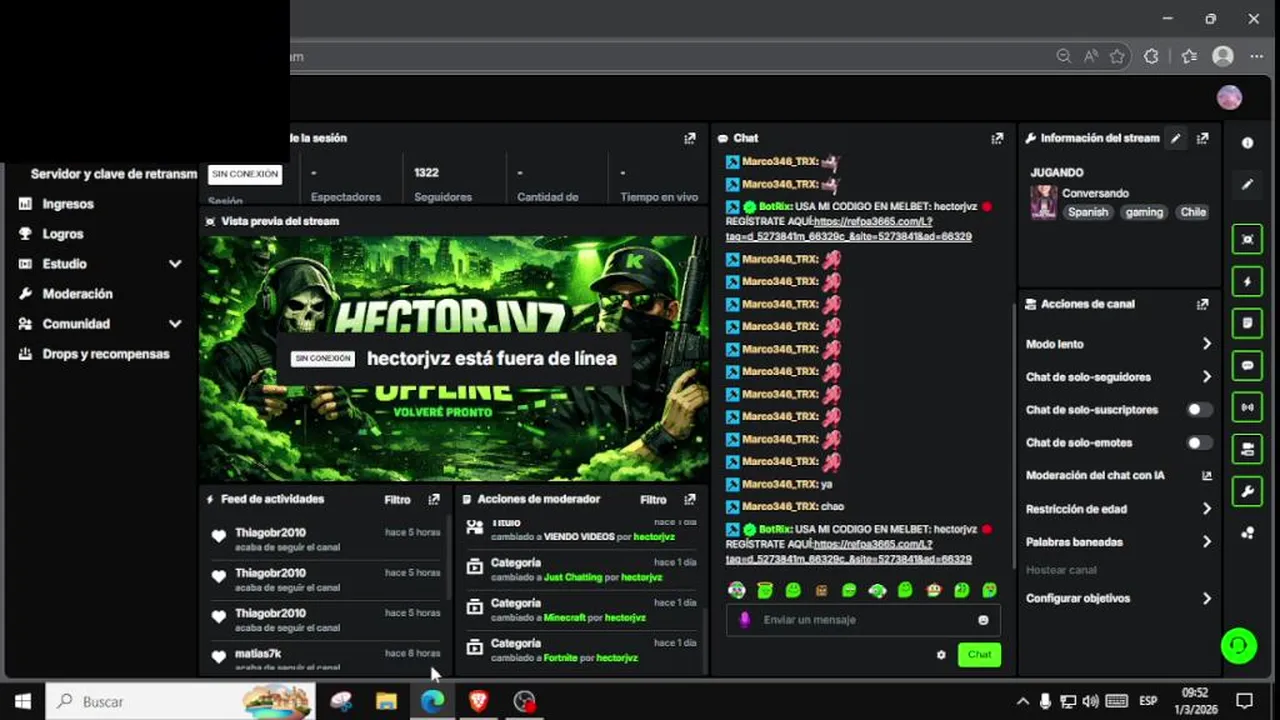Viewport: 1280px width, 720px height.
Task: Open the emoji picker in chat input
Action: coord(983,620)
